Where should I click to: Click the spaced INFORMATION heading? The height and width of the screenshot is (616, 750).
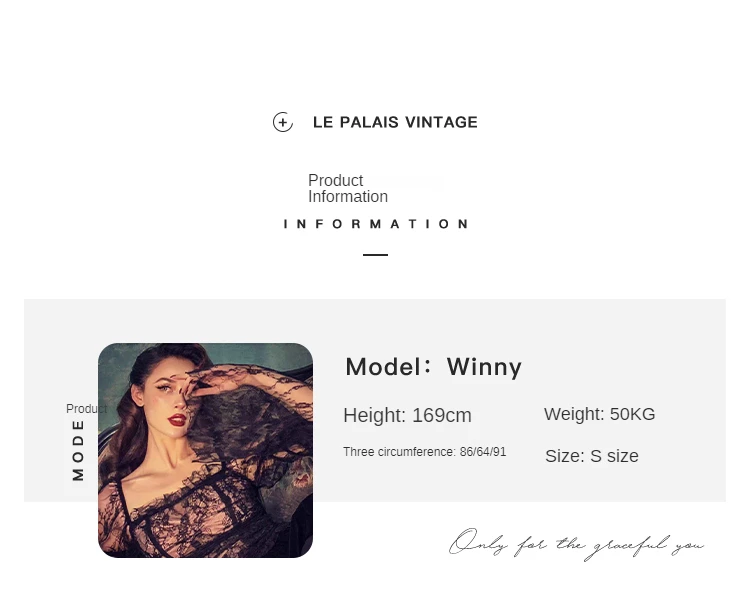coord(376,224)
